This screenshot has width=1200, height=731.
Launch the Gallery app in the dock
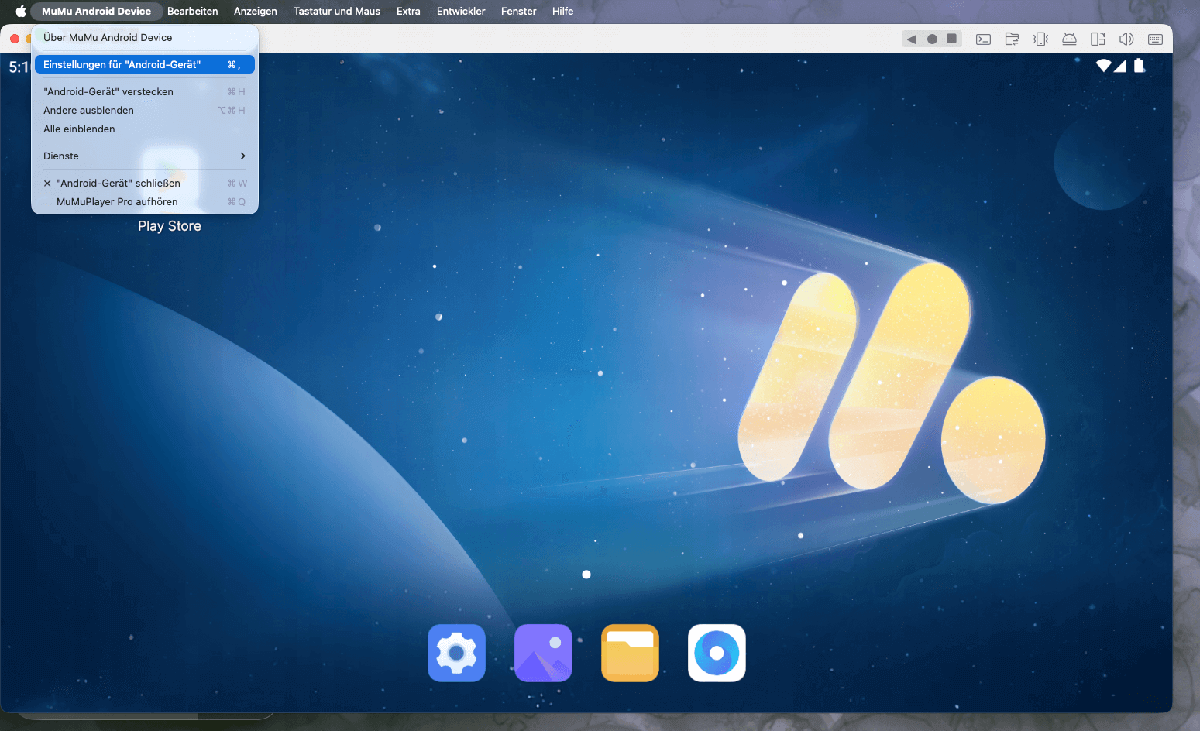point(543,652)
